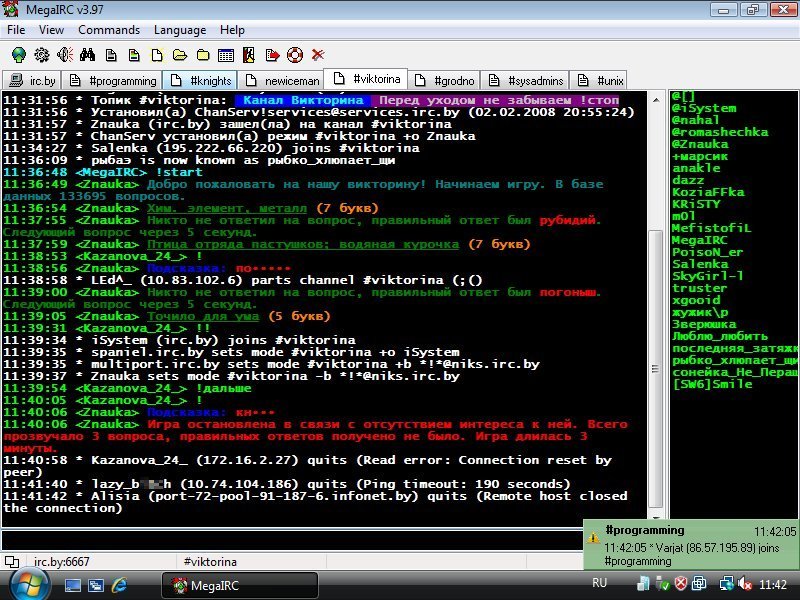Open the Commands menu
800x600 pixels.
tap(109, 30)
